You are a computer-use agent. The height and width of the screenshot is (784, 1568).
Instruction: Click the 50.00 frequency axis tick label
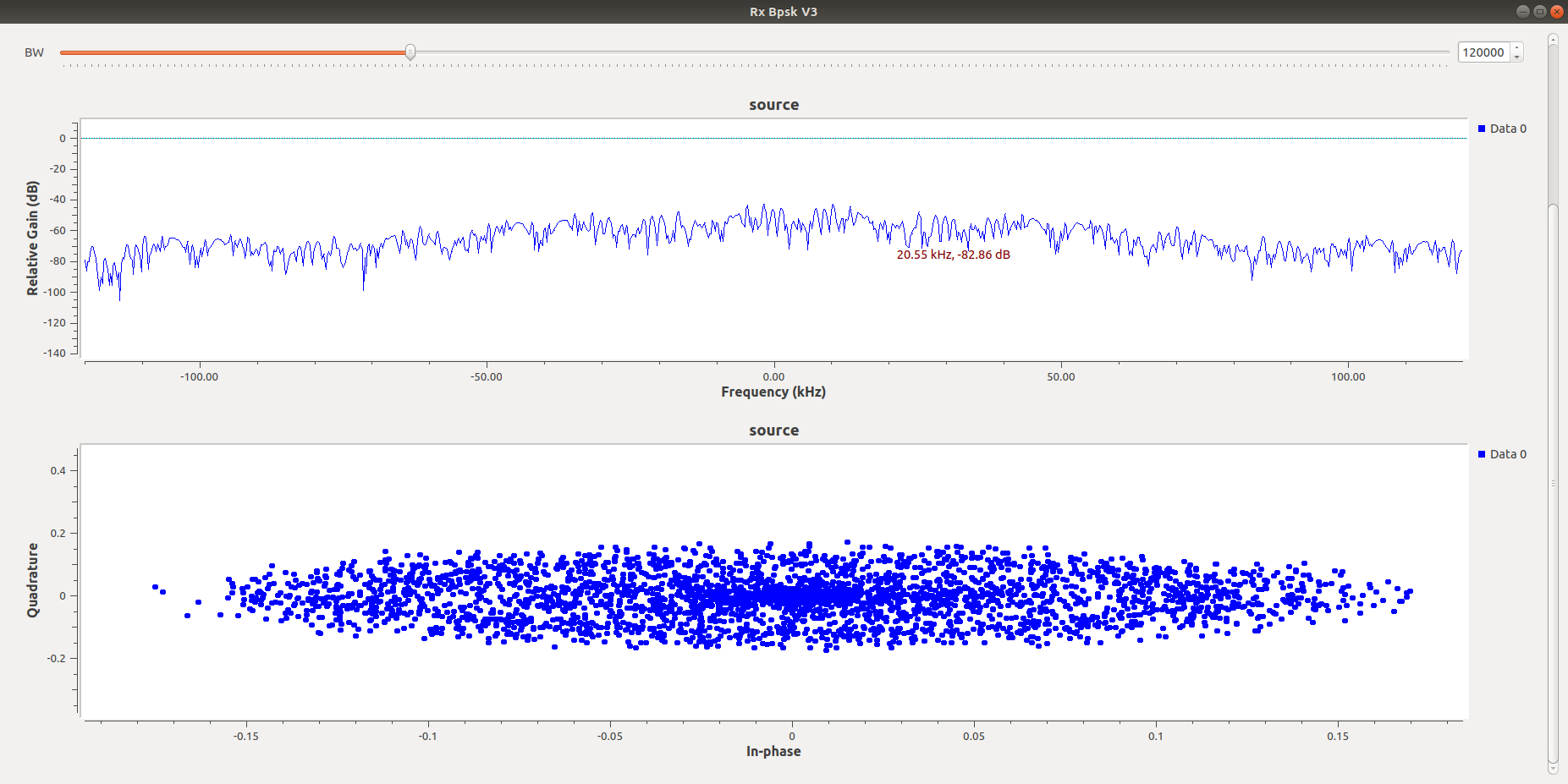[x=1061, y=377]
